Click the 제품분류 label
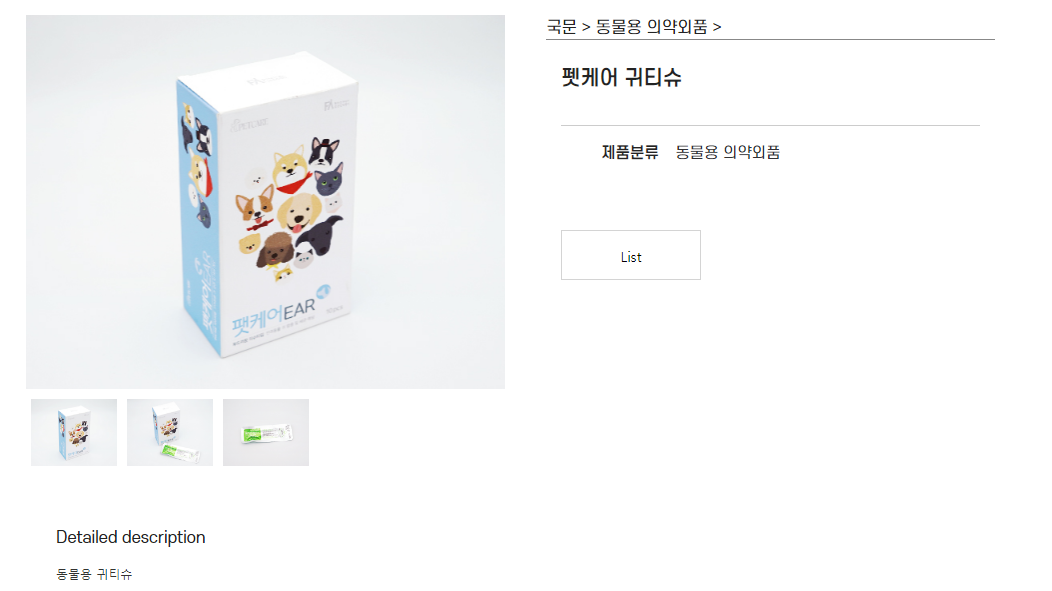 pyautogui.click(x=630, y=152)
